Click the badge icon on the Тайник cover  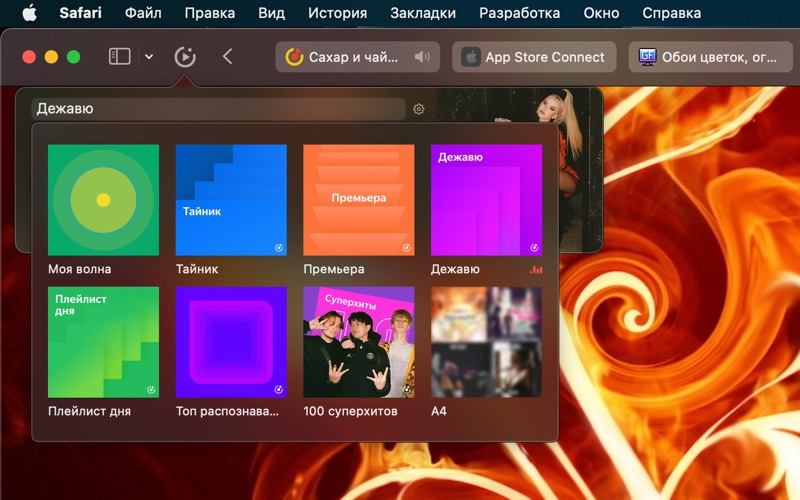[279, 248]
